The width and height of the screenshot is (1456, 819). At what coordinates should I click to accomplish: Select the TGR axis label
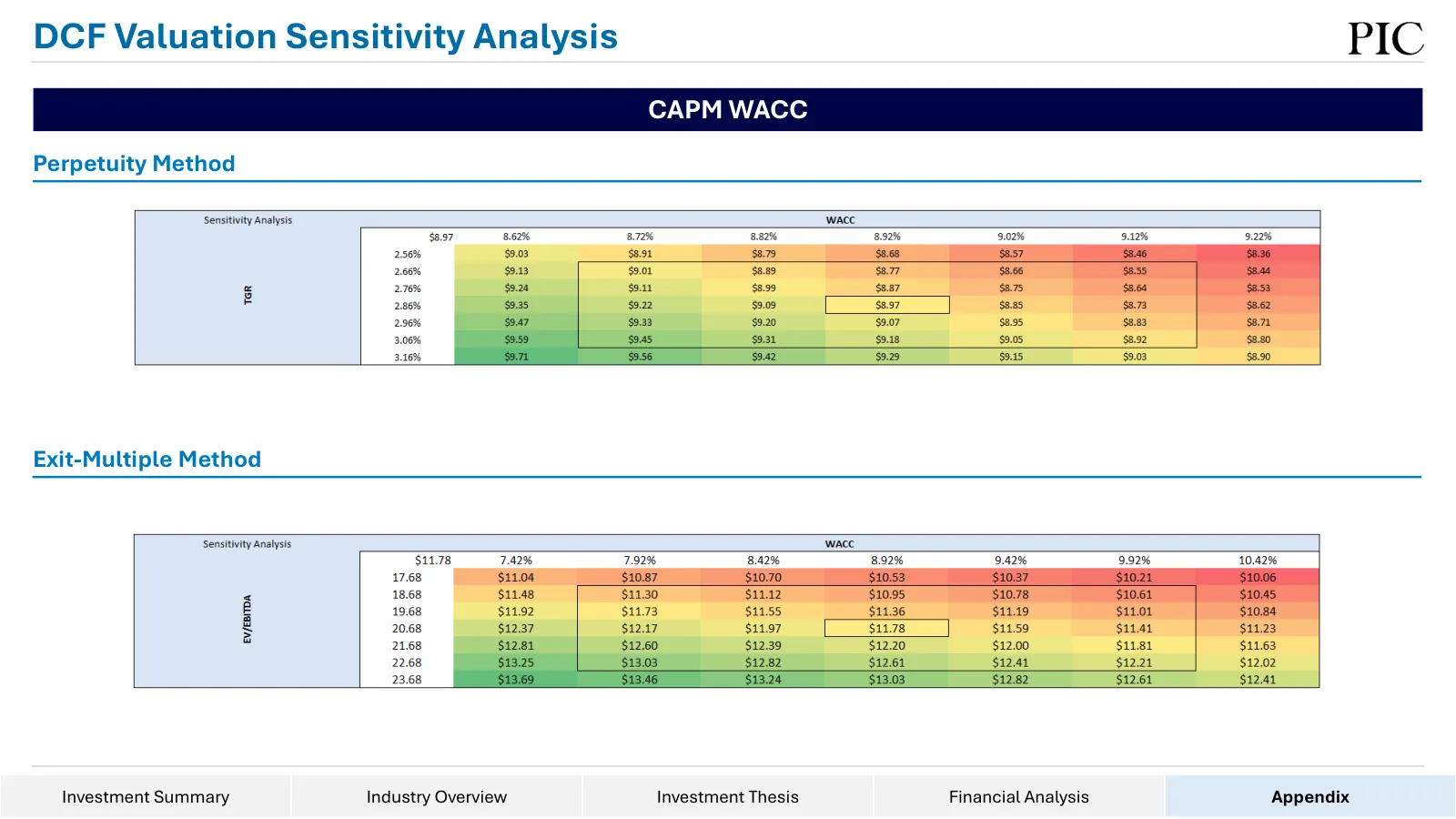(x=248, y=295)
